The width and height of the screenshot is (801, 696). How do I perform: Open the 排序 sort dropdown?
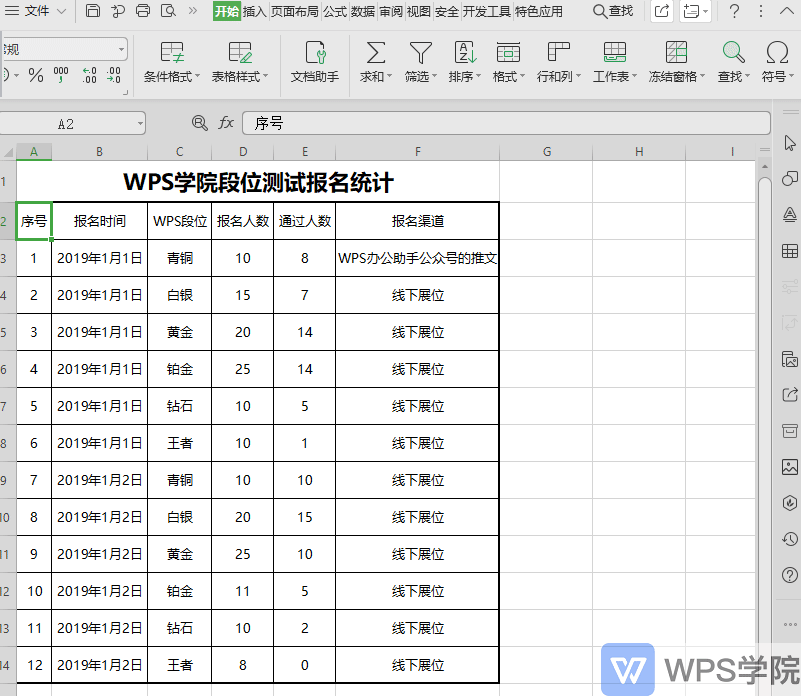pos(465,62)
